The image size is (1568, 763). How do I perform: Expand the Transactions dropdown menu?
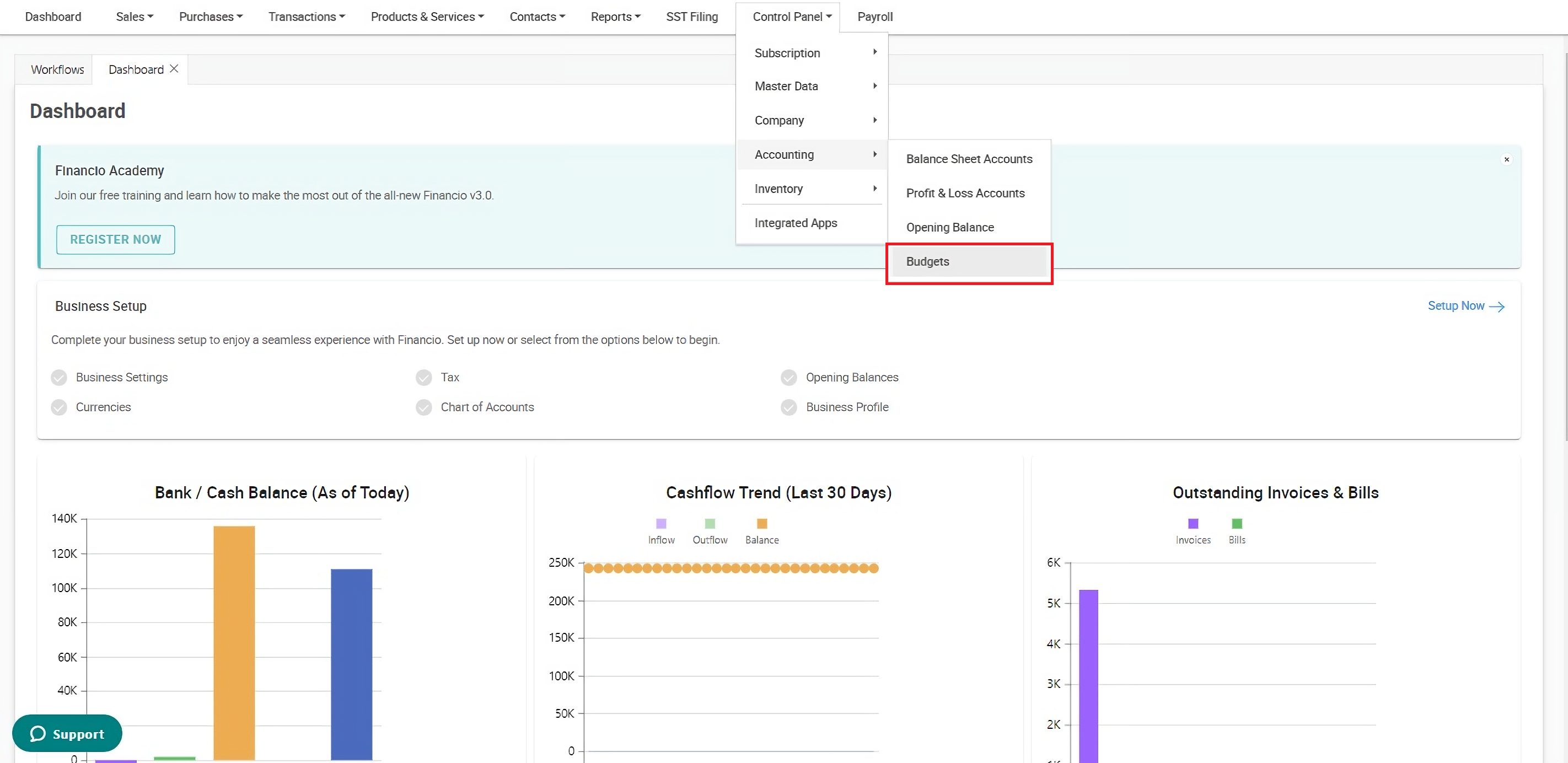click(307, 17)
